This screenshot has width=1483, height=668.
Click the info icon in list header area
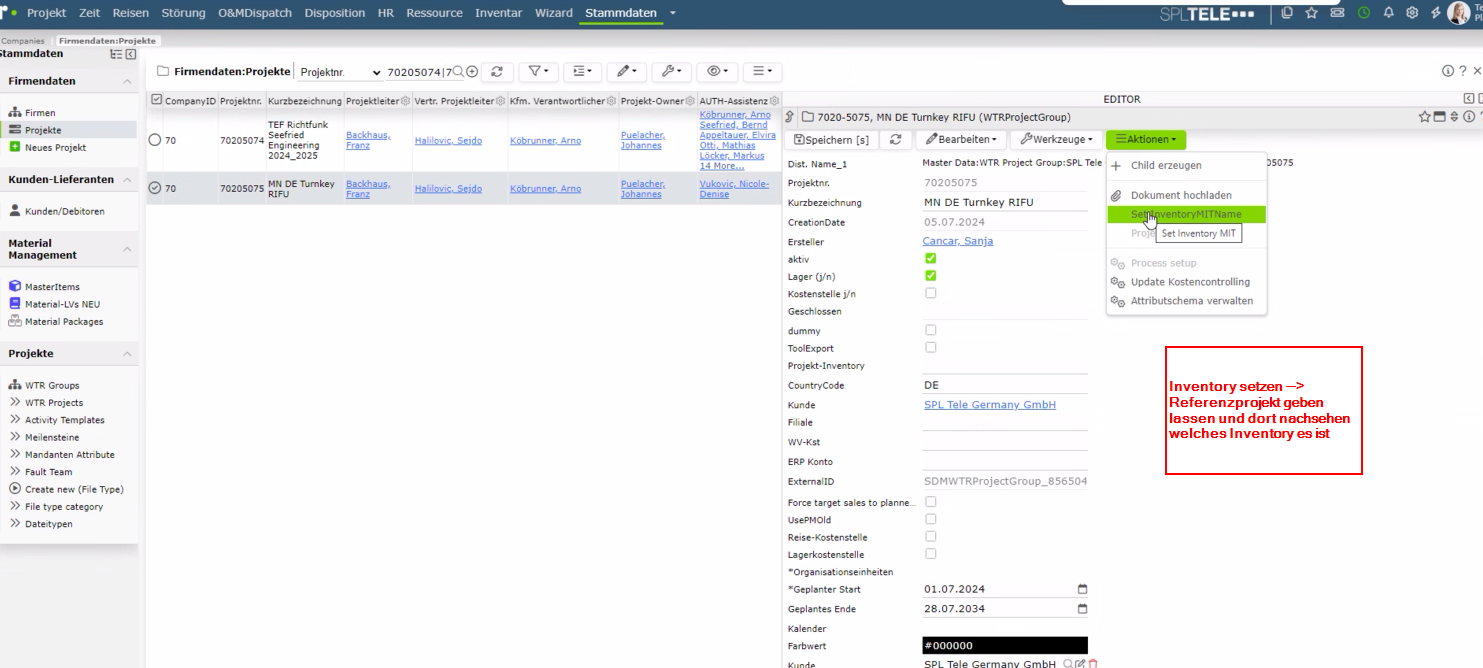tap(1447, 71)
